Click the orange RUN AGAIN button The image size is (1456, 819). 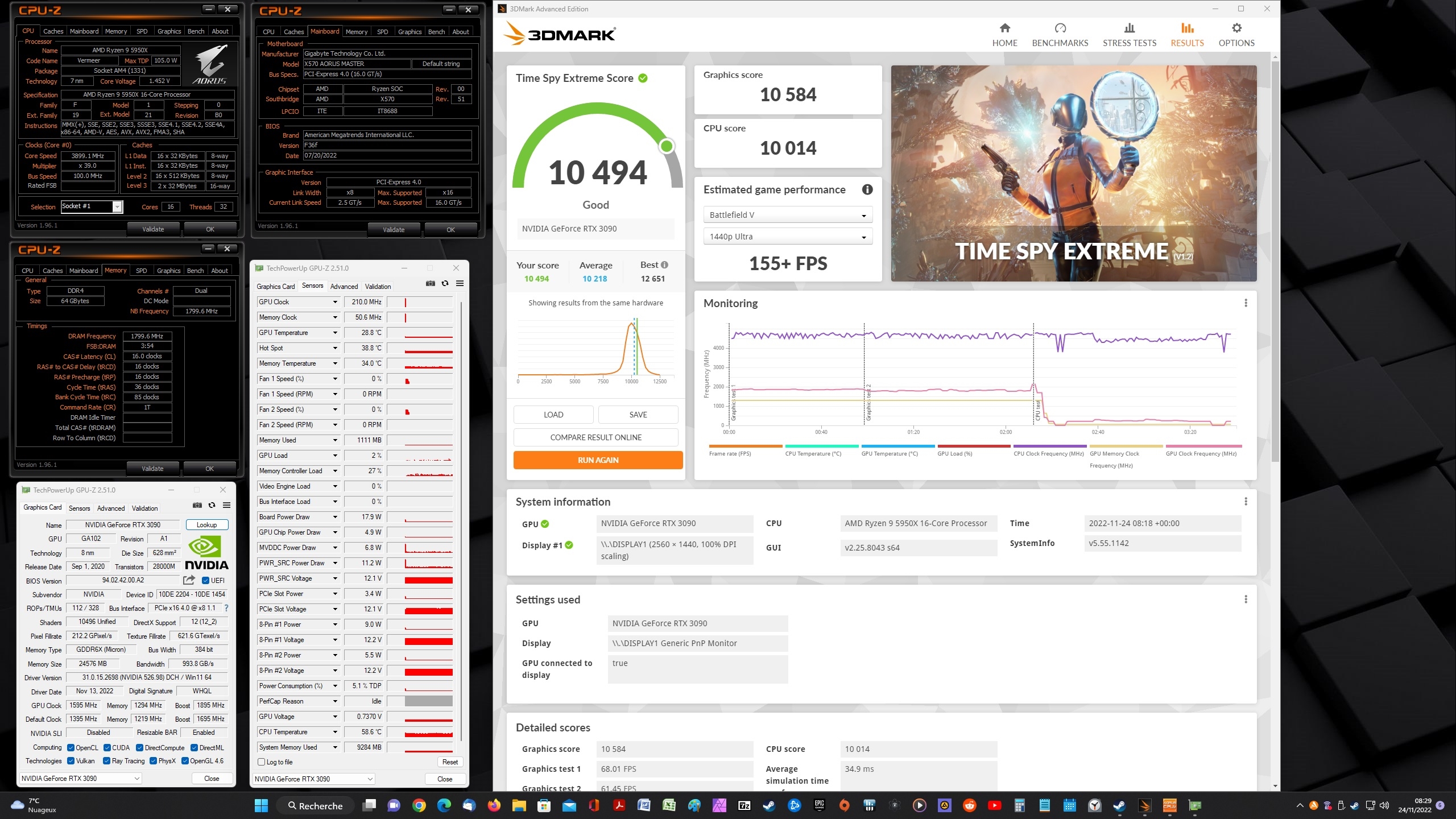pyautogui.click(x=597, y=460)
